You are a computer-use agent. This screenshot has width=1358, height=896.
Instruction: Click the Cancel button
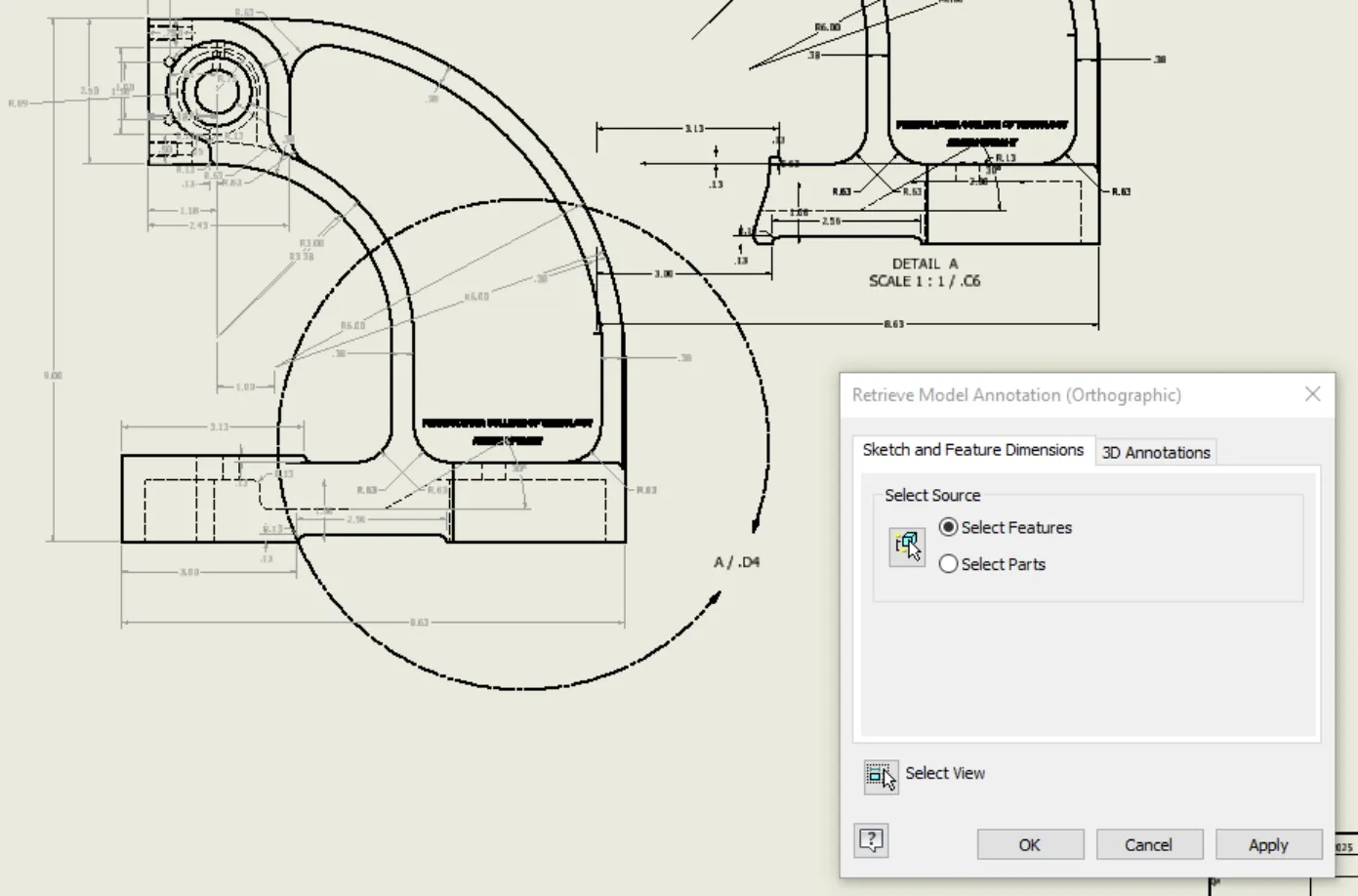[1149, 845]
